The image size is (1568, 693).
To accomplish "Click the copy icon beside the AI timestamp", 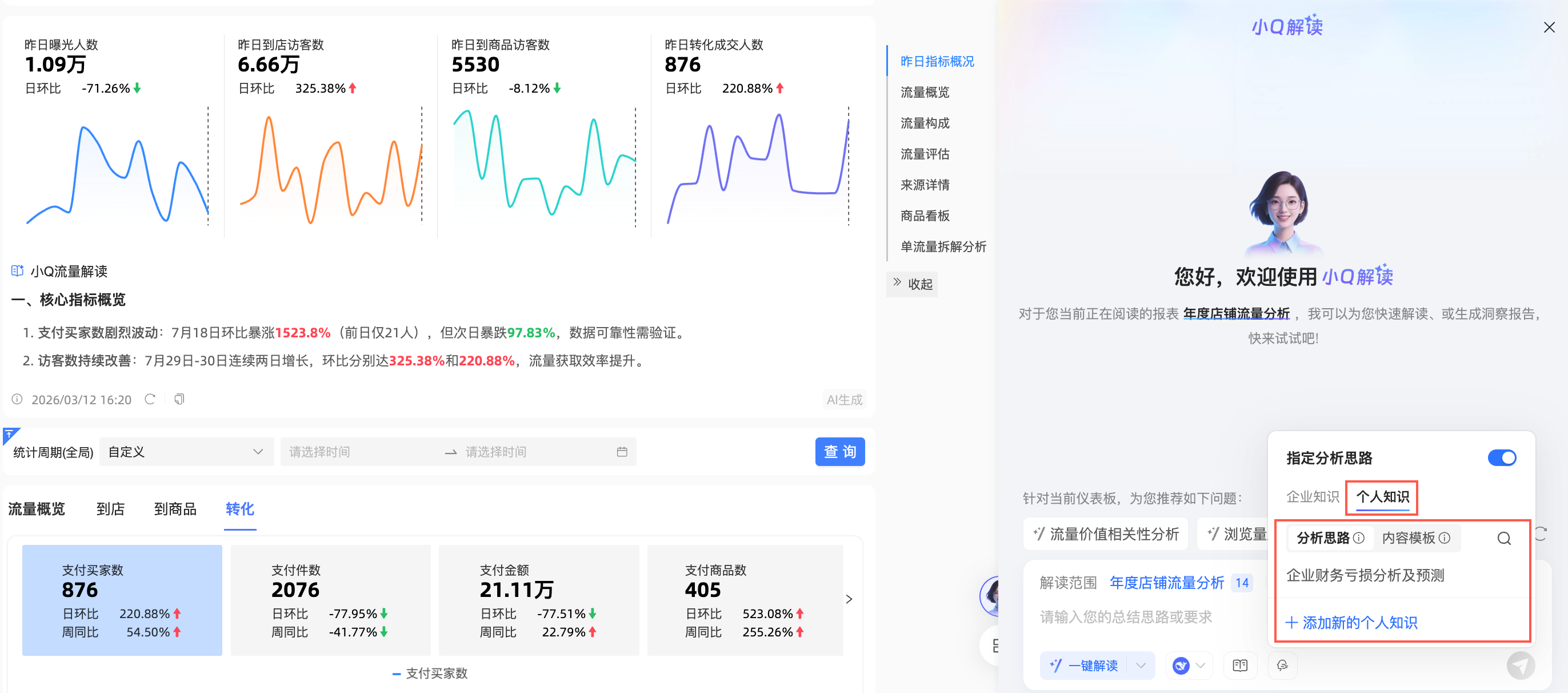I will tap(179, 399).
